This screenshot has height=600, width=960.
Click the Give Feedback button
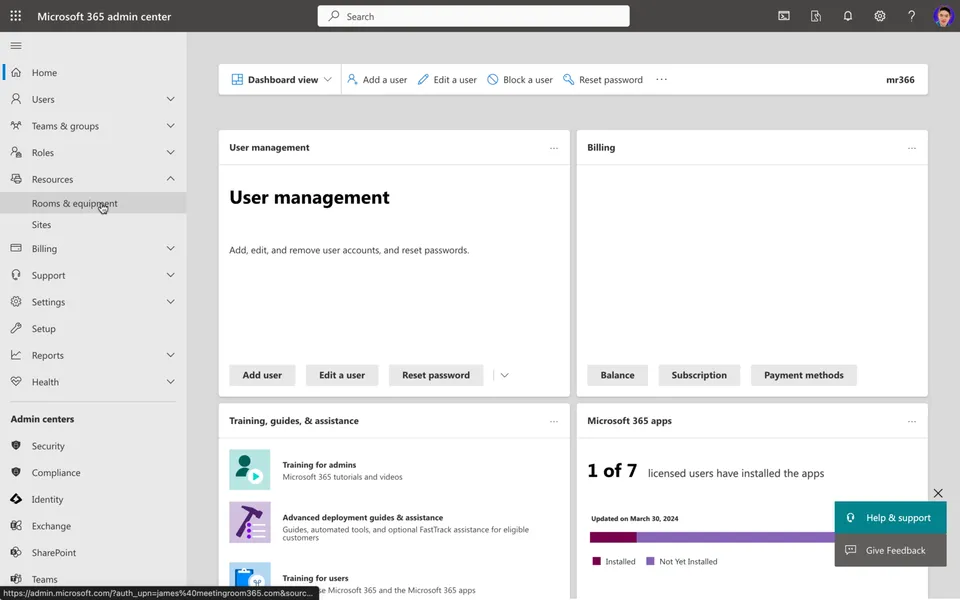890,550
